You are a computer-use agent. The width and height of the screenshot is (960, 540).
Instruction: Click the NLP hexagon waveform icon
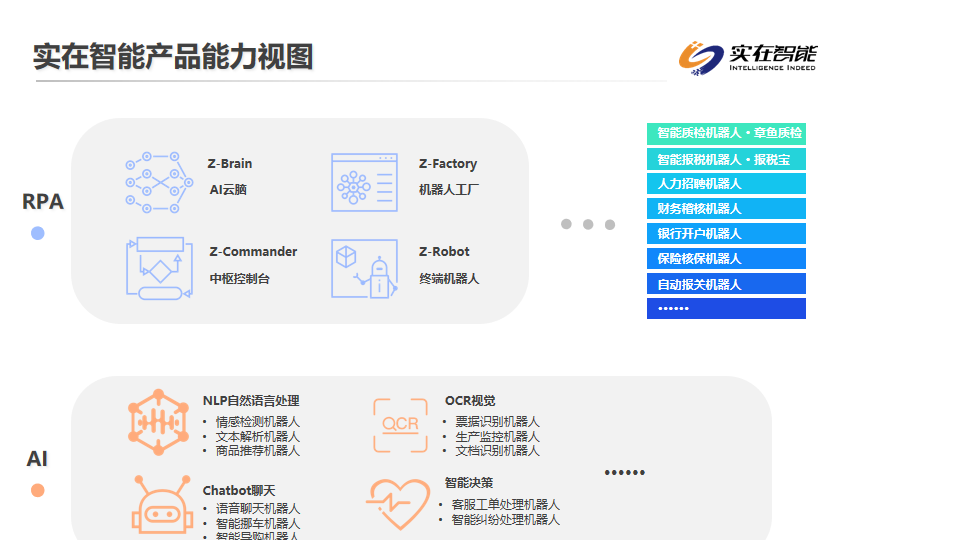158,422
